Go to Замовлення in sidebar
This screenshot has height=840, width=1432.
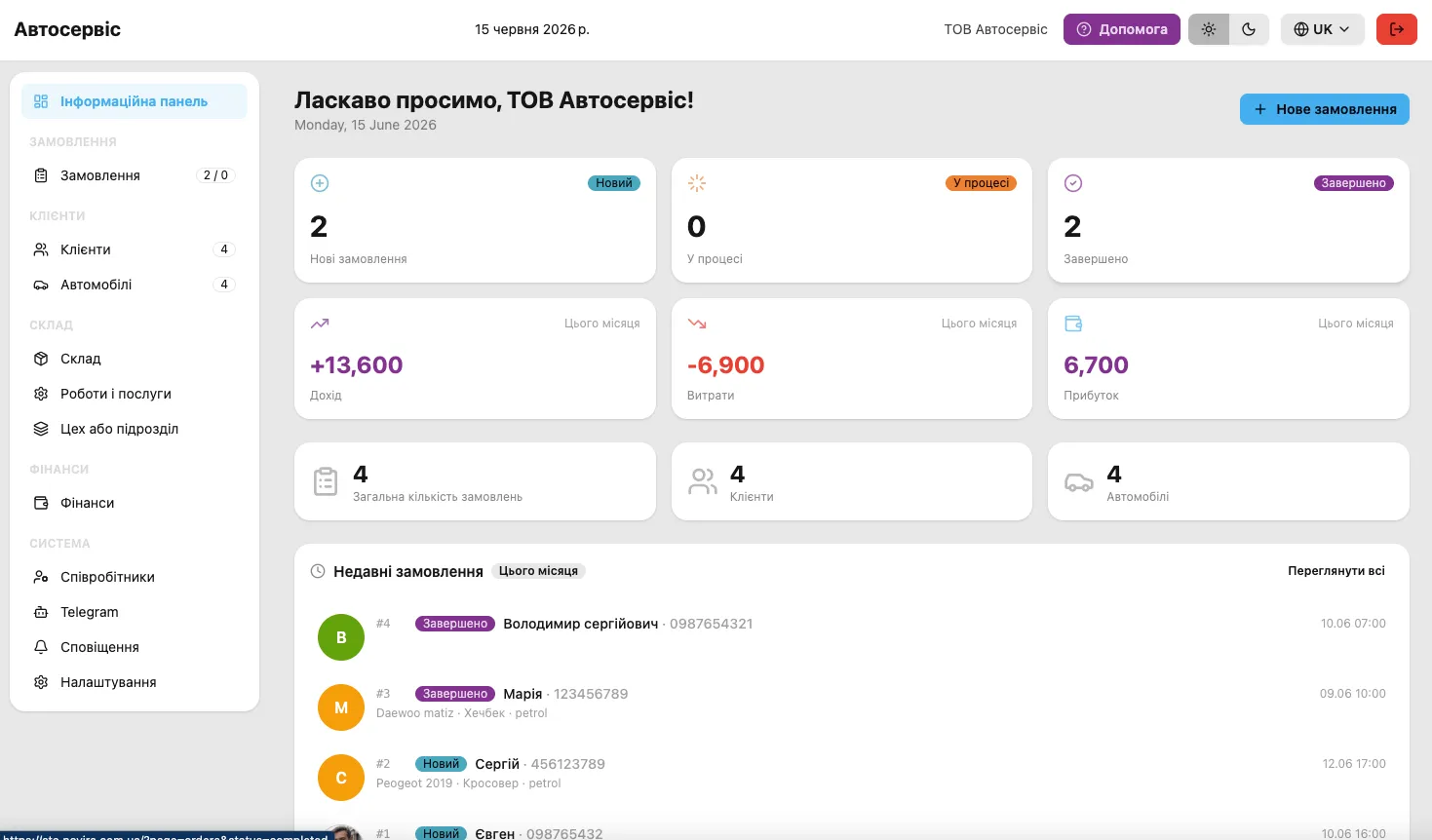(x=135, y=175)
